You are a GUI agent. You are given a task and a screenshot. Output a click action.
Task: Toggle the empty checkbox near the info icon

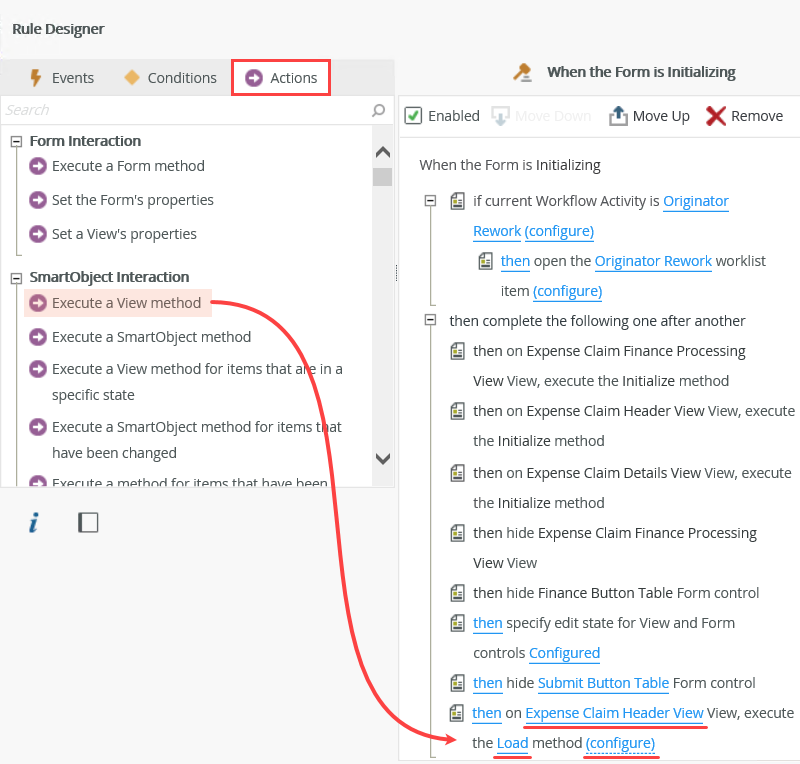click(x=88, y=521)
